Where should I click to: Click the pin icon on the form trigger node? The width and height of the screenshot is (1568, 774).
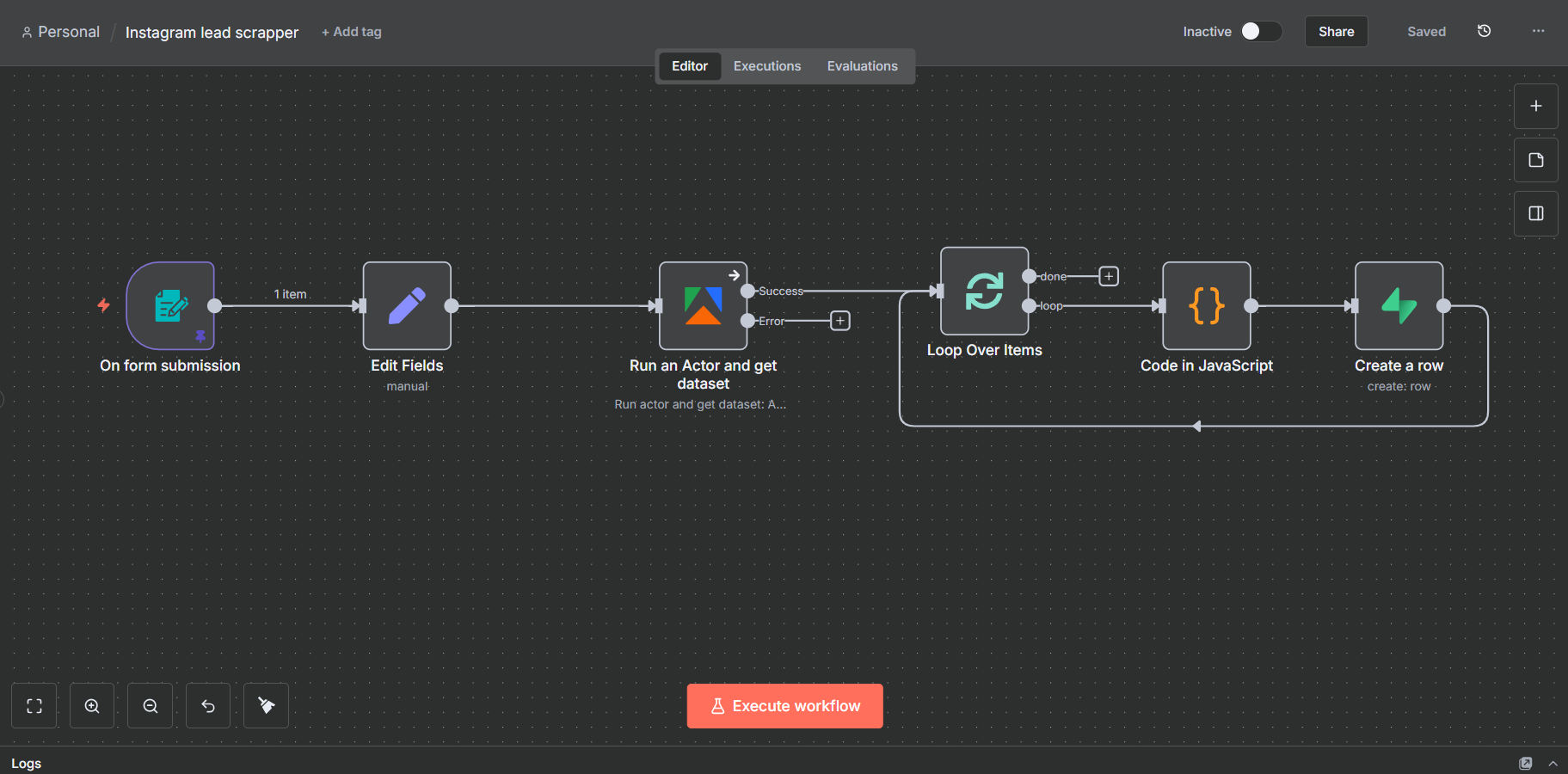(x=200, y=336)
